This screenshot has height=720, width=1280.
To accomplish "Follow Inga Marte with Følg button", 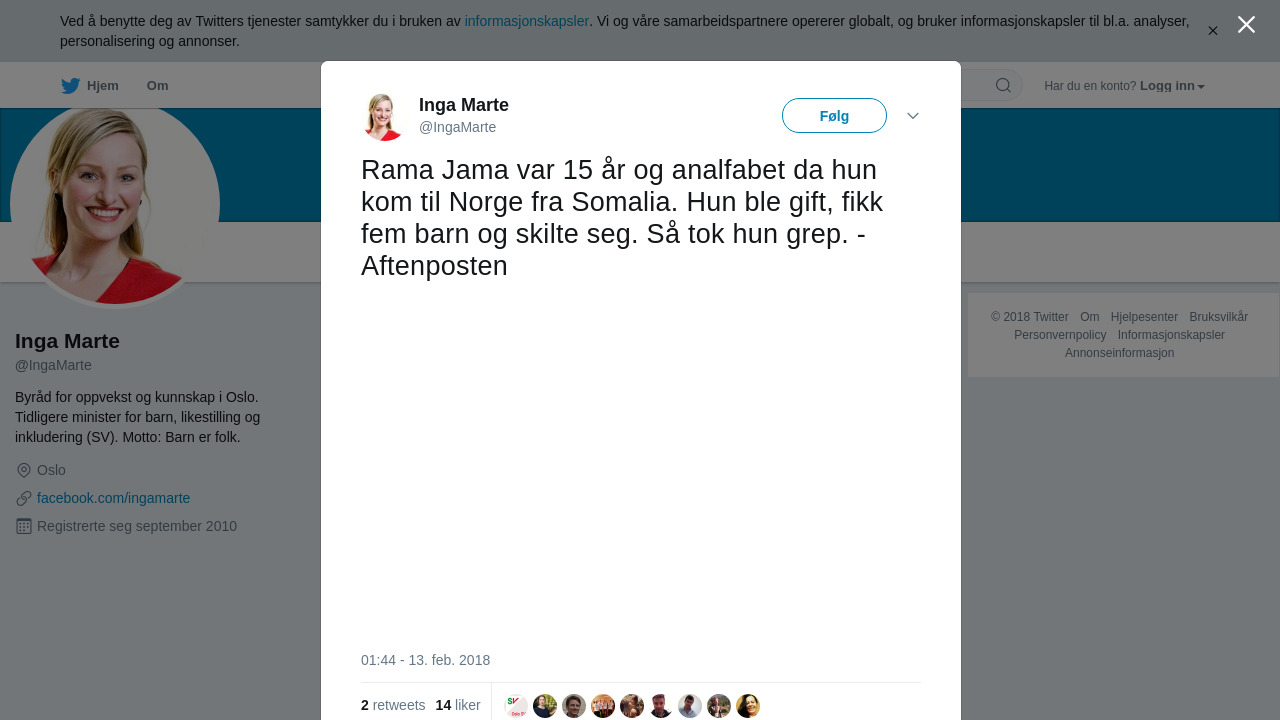I will click(x=834, y=116).
